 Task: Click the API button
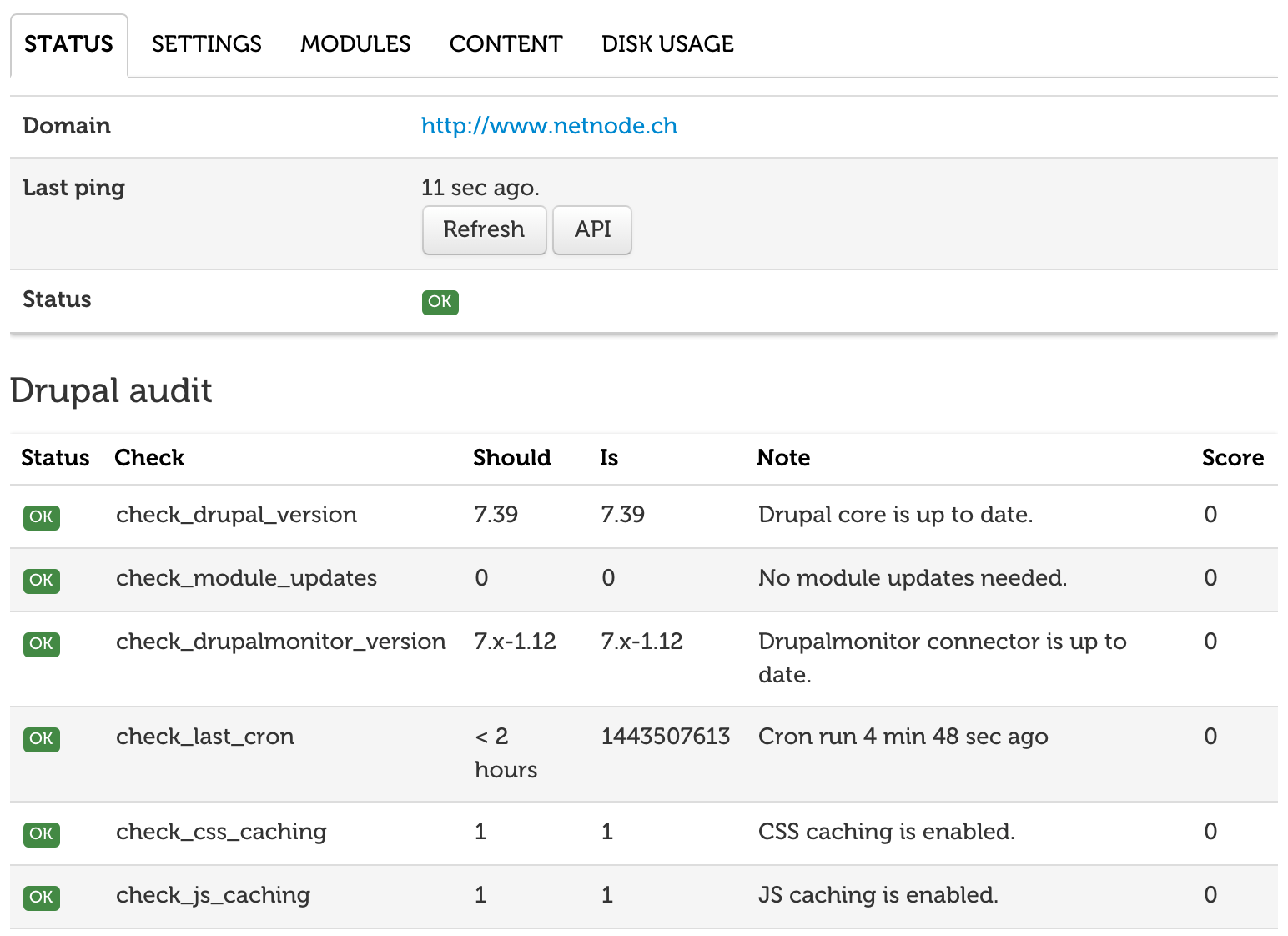coord(591,230)
